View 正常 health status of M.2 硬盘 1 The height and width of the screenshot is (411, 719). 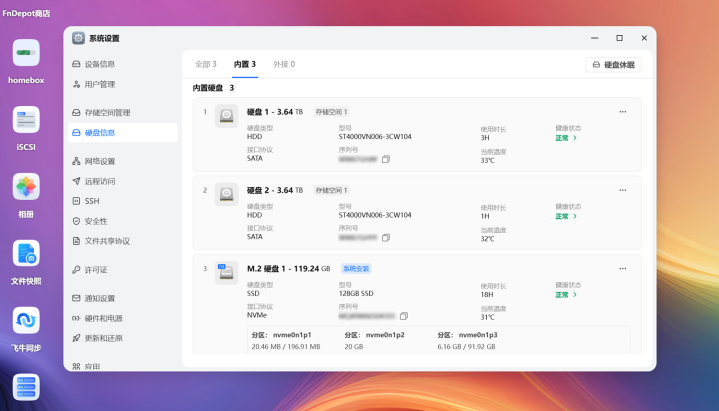(x=566, y=295)
